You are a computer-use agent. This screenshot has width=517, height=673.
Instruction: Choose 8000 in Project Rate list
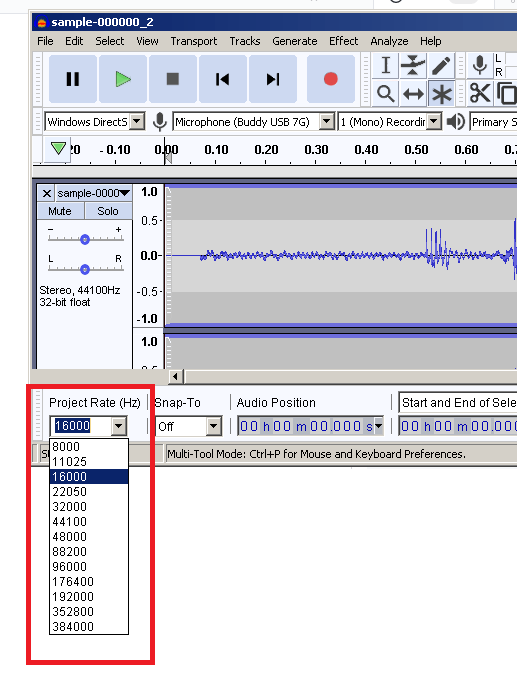(89, 446)
